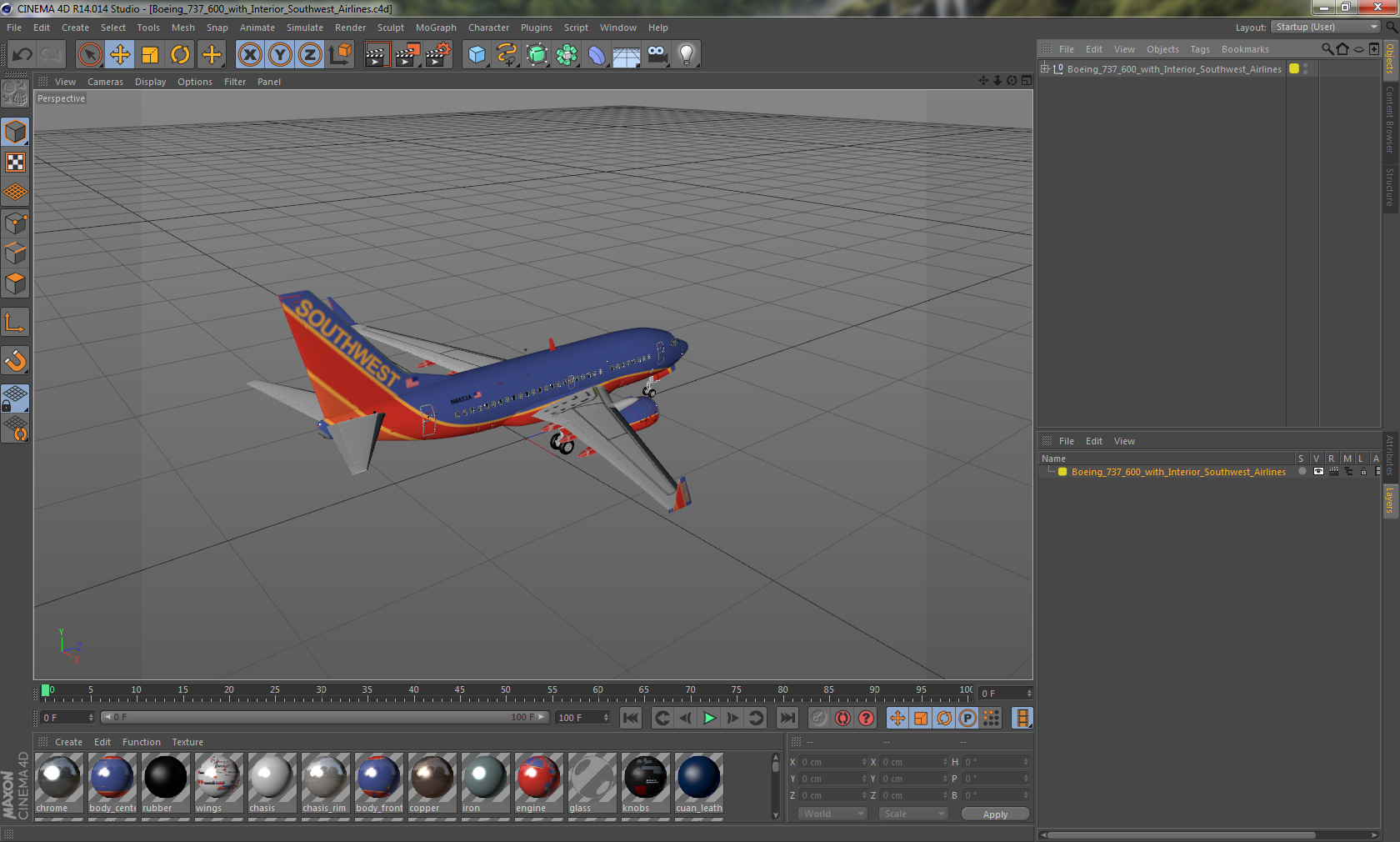Play the animation forward
The image size is (1400, 842).
click(709, 718)
